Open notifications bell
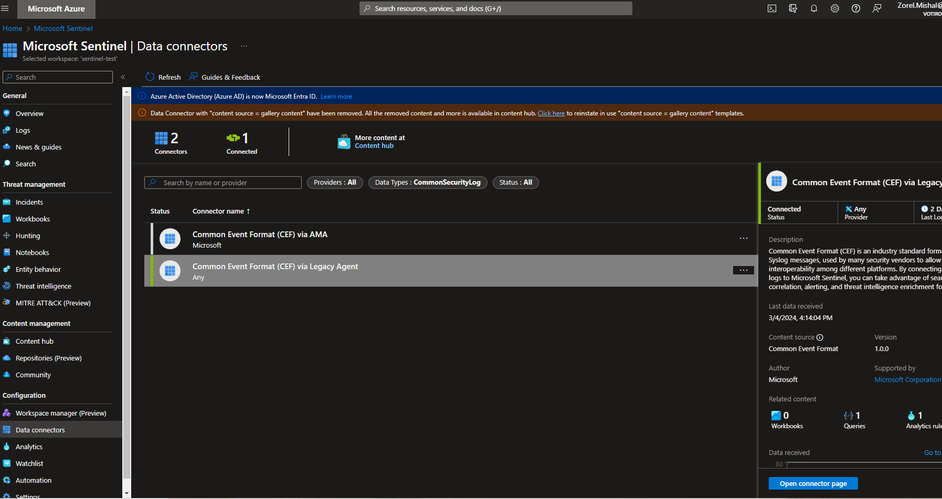Screen dimensions: 942x499 click(x=814, y=8)
